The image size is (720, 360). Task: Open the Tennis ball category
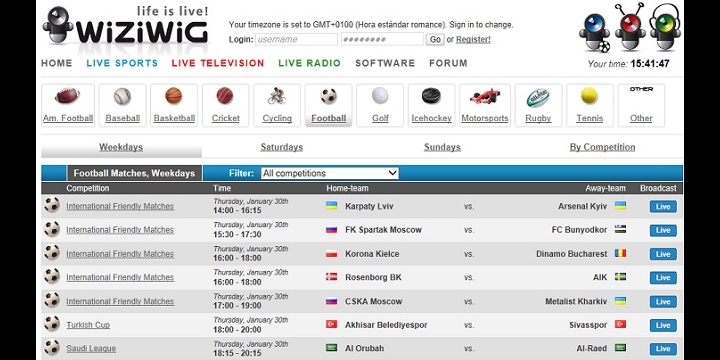[589, 96]
